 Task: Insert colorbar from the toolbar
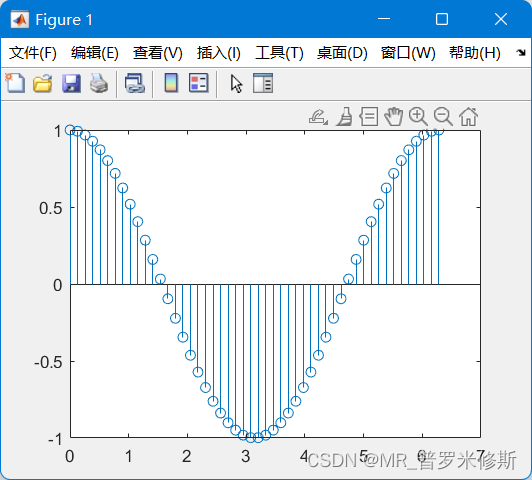point(171,83)
